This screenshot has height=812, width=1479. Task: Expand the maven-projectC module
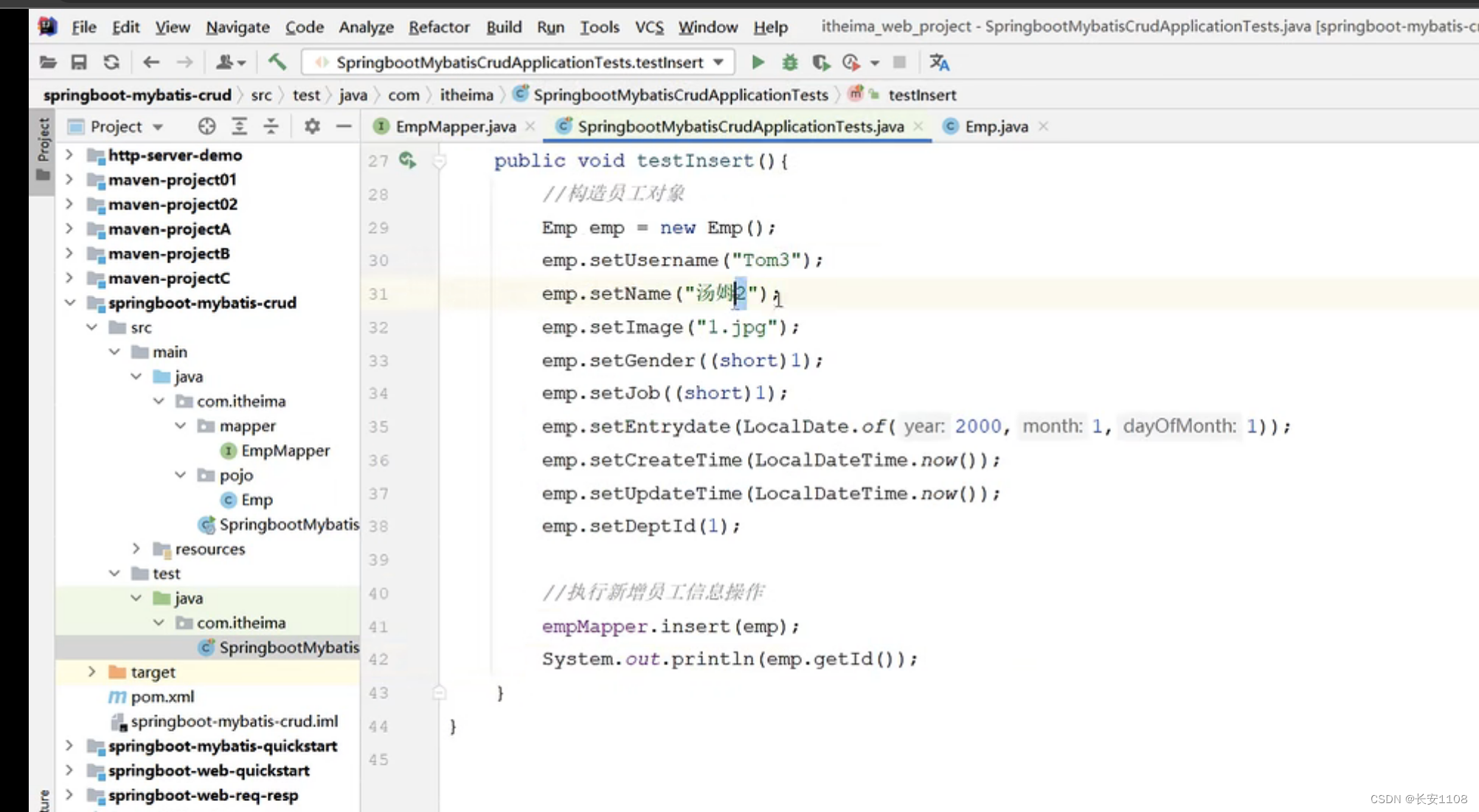(69, 278)
